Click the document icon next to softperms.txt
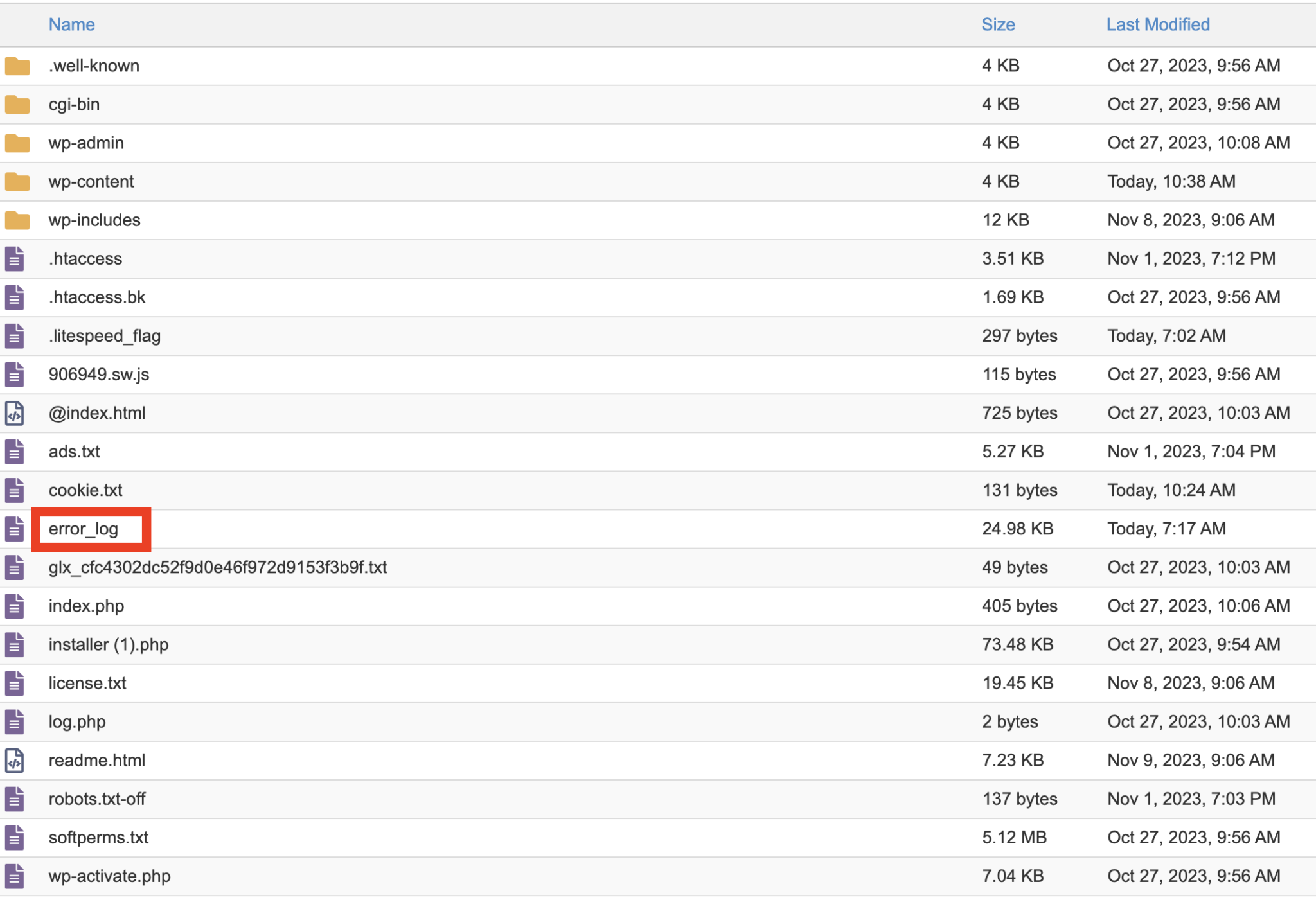Screen dimensions: 1316x900 (14, 837)
